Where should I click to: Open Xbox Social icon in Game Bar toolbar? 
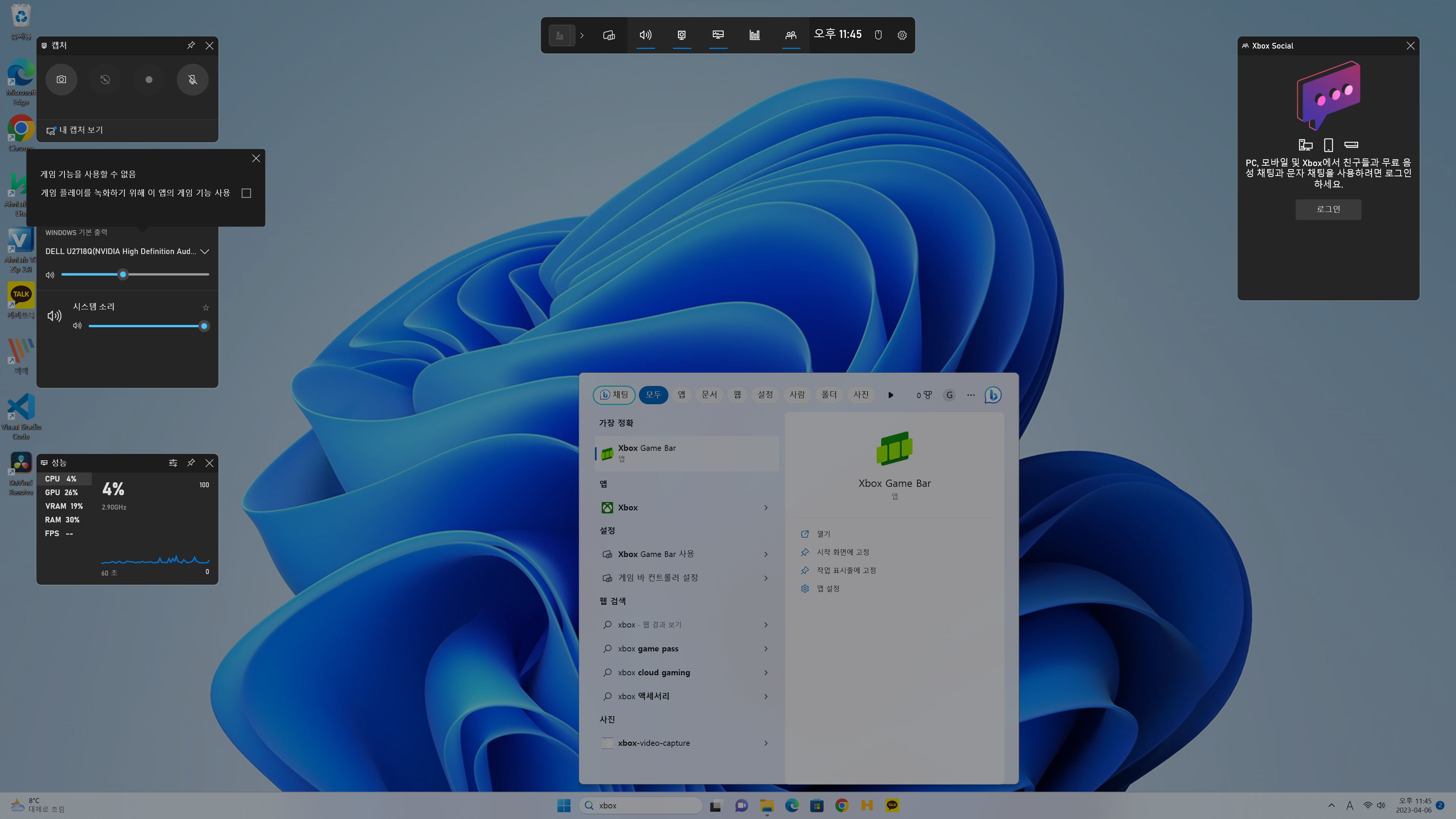point(791,35)
